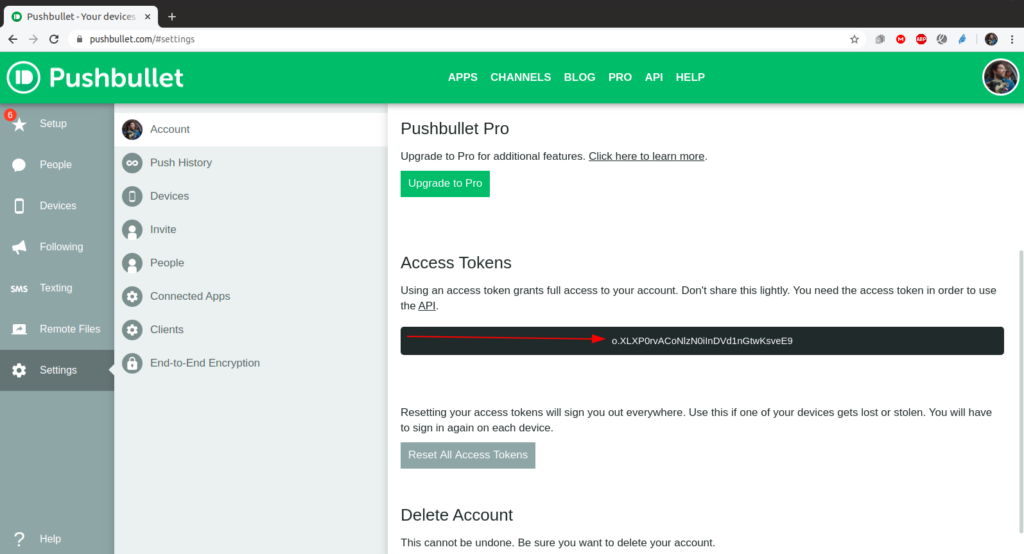
Task: Open the SMS Texting icon
Action: point(19,288)
